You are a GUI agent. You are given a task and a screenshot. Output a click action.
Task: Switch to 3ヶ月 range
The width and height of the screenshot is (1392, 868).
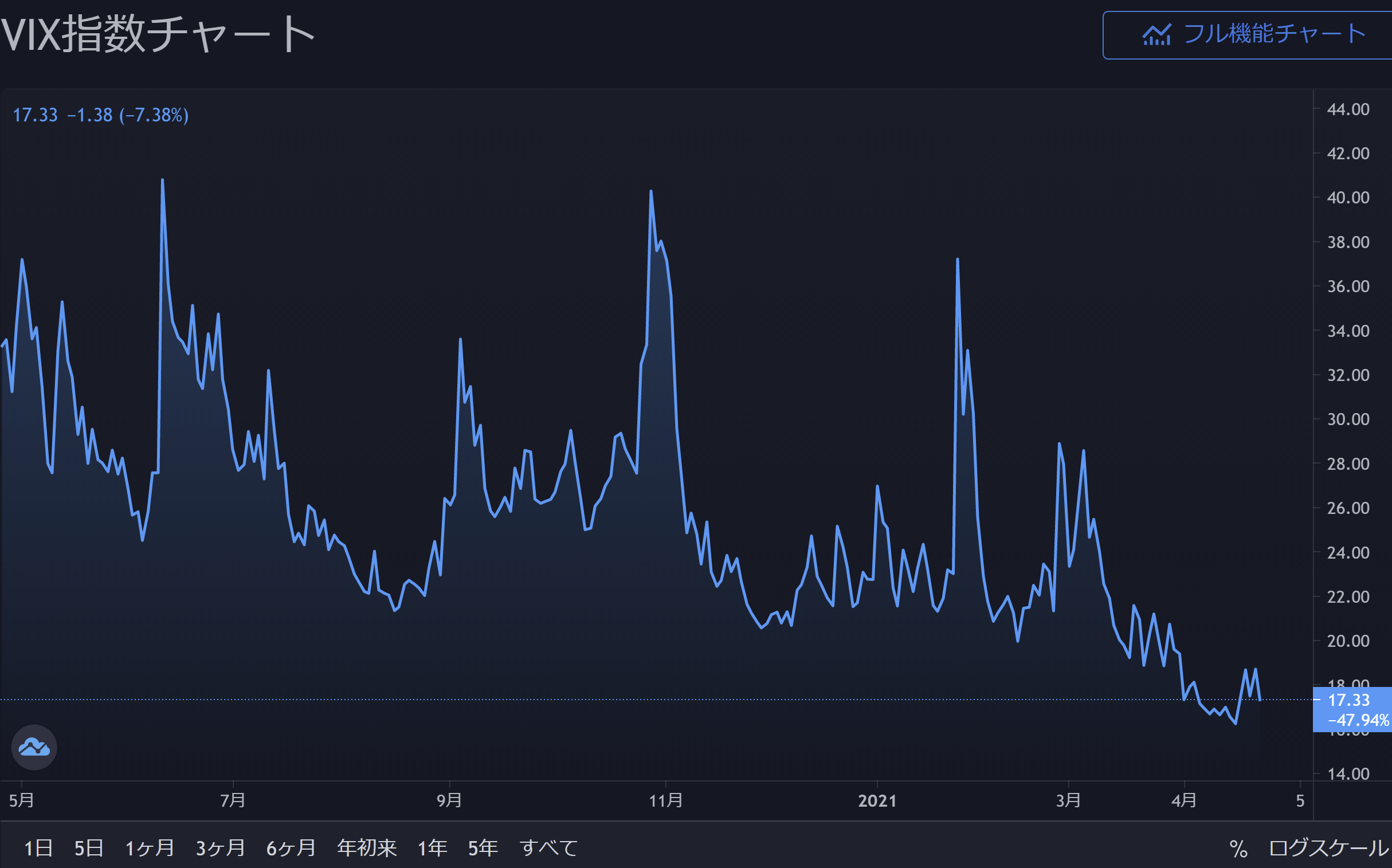tap(220, 848)
